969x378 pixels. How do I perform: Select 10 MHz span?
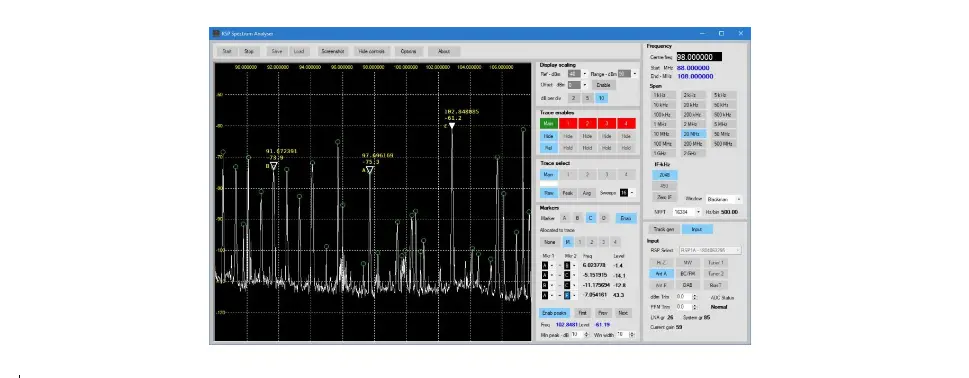point(664,134)
